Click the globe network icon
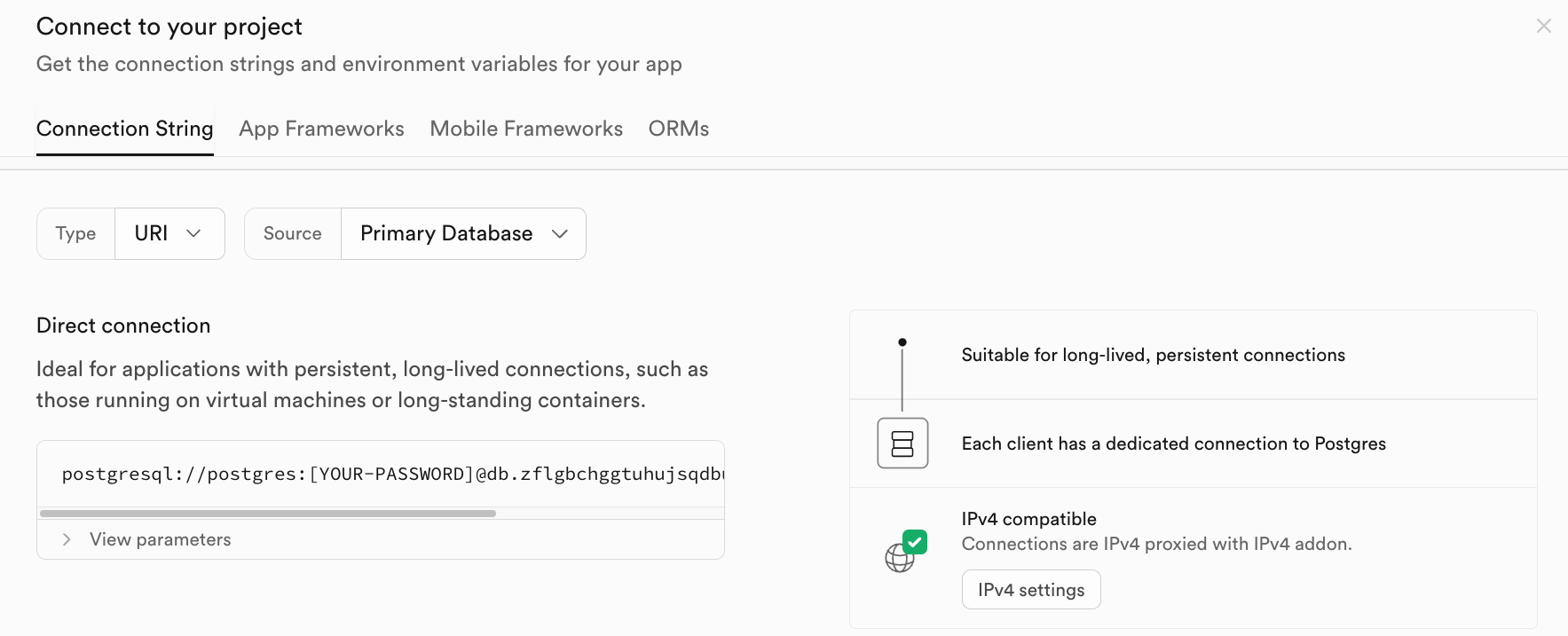1568x636 pixels. pos(898,559)
